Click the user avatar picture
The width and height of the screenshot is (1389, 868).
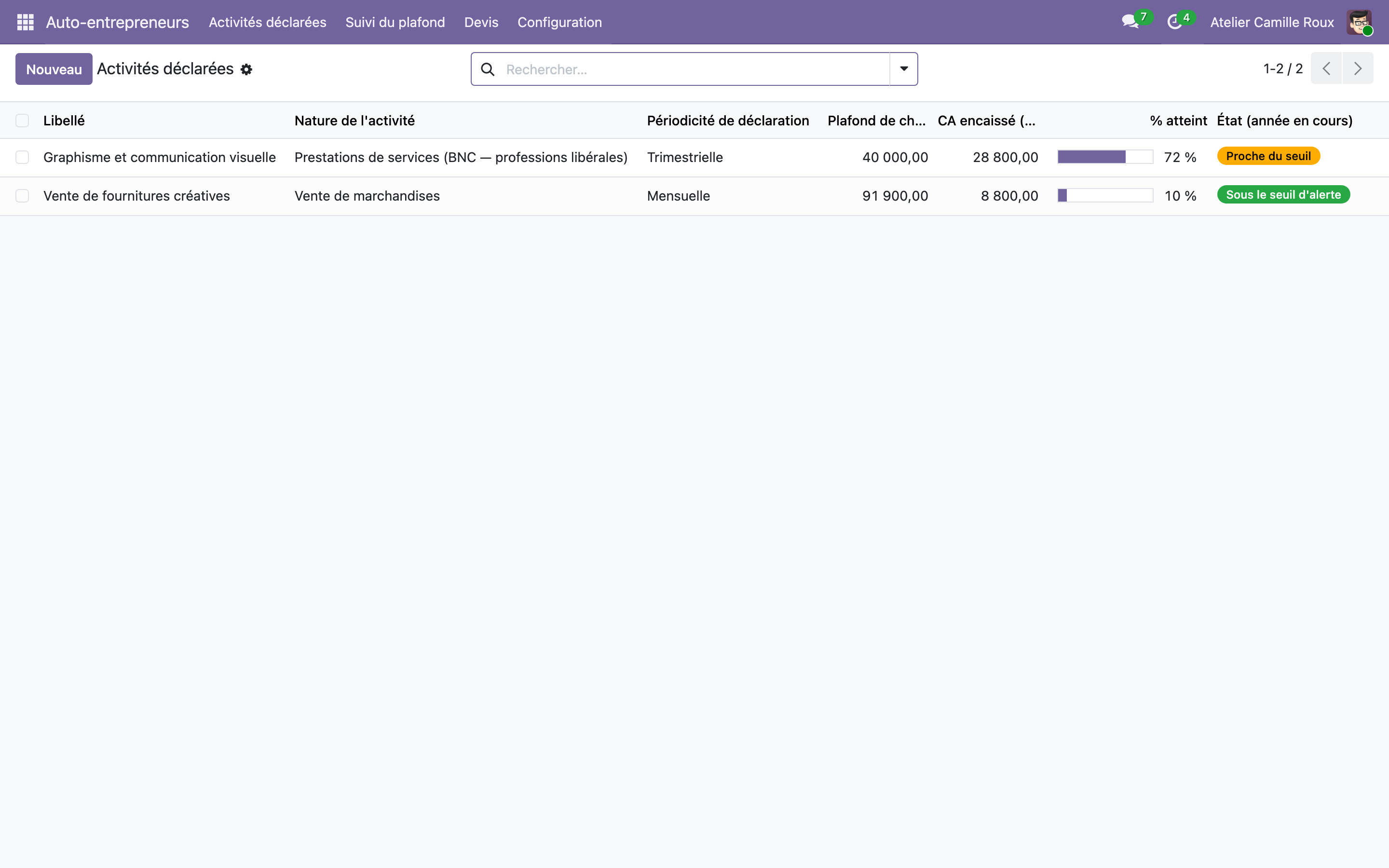coord(1359,22)
